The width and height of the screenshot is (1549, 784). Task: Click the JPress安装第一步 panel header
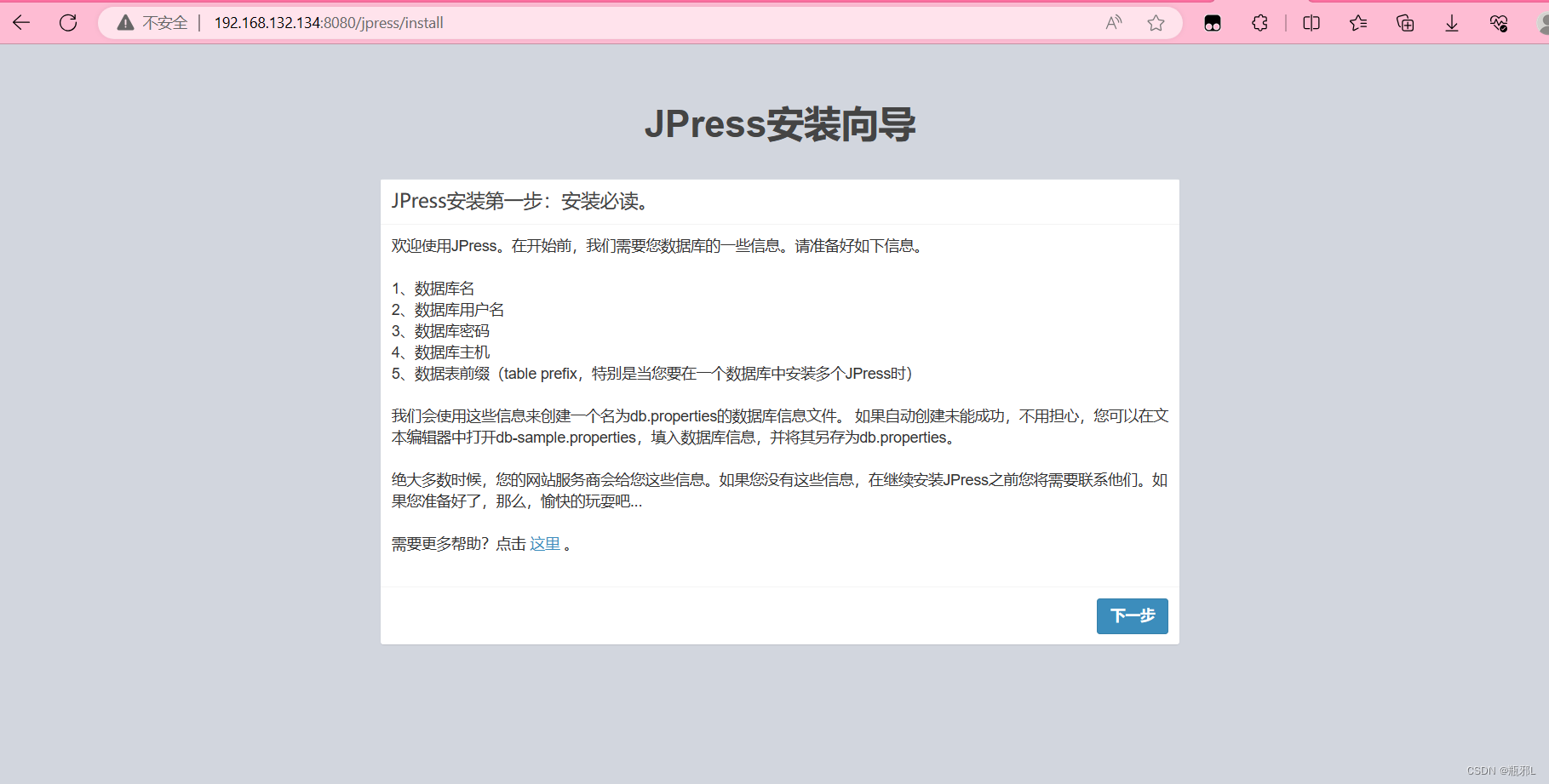520,202
